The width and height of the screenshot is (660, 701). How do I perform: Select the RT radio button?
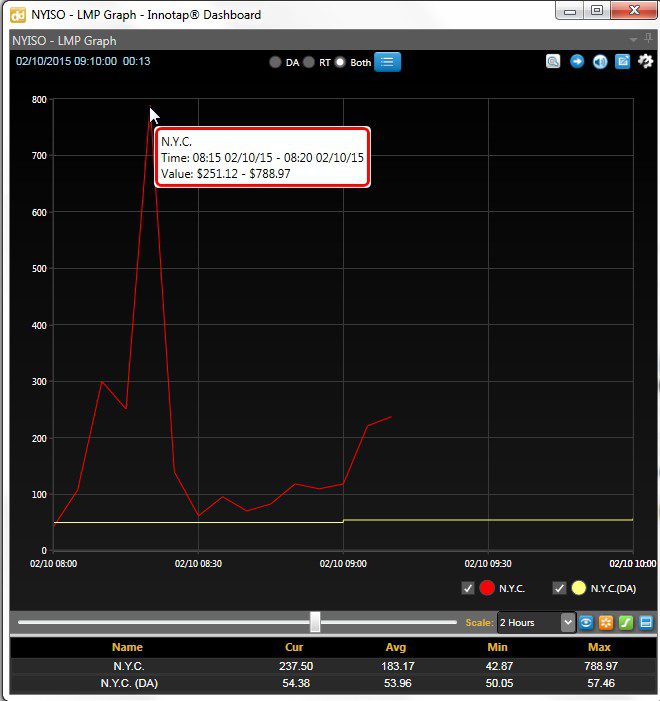click(309, 62)
